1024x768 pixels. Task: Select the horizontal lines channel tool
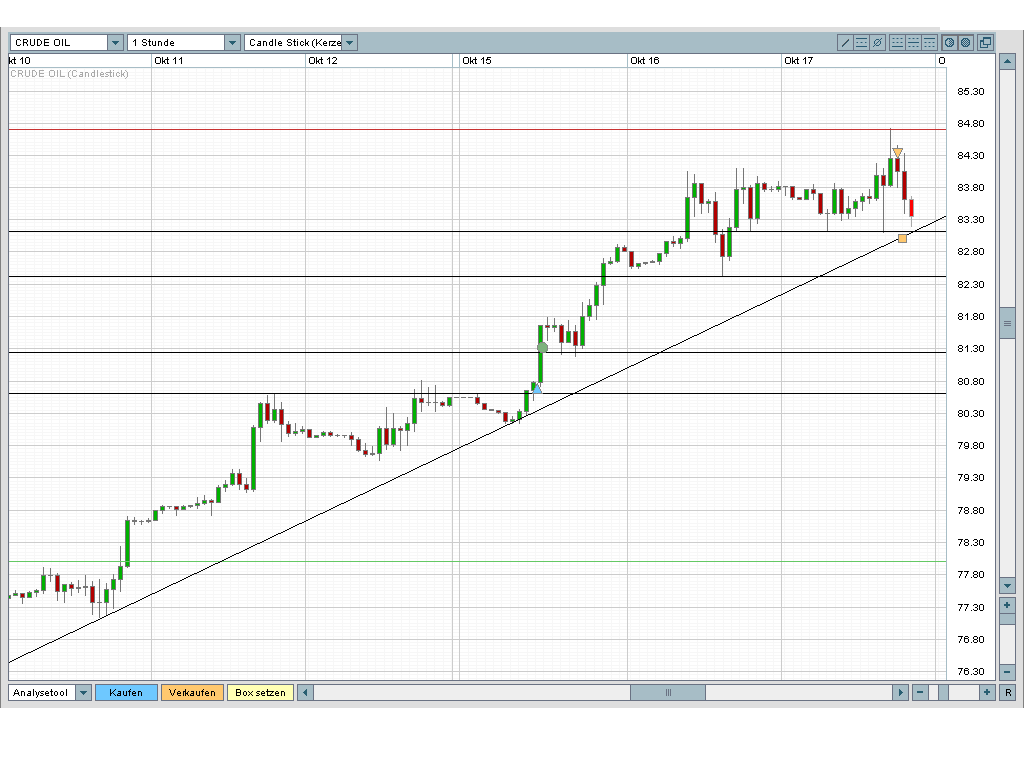[861, 42]
